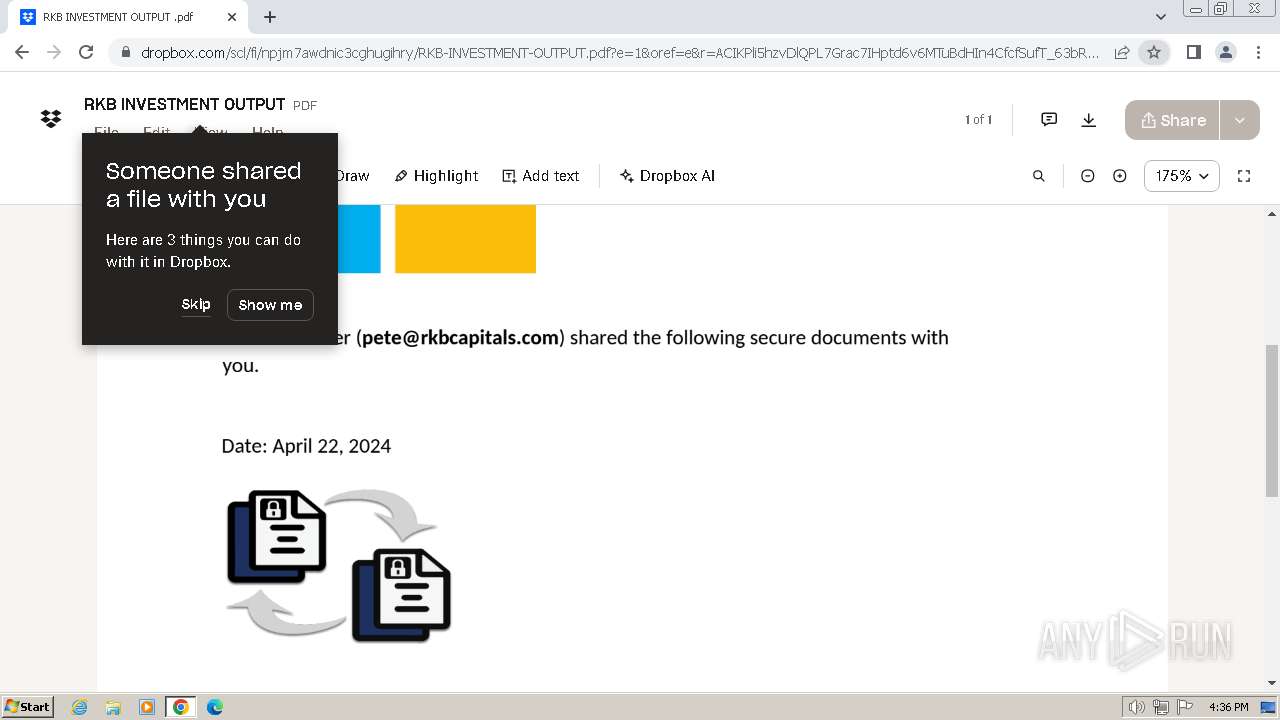Skip the shared file tour
This screenshot has height=720, width=1280.
tap(196, 305)
